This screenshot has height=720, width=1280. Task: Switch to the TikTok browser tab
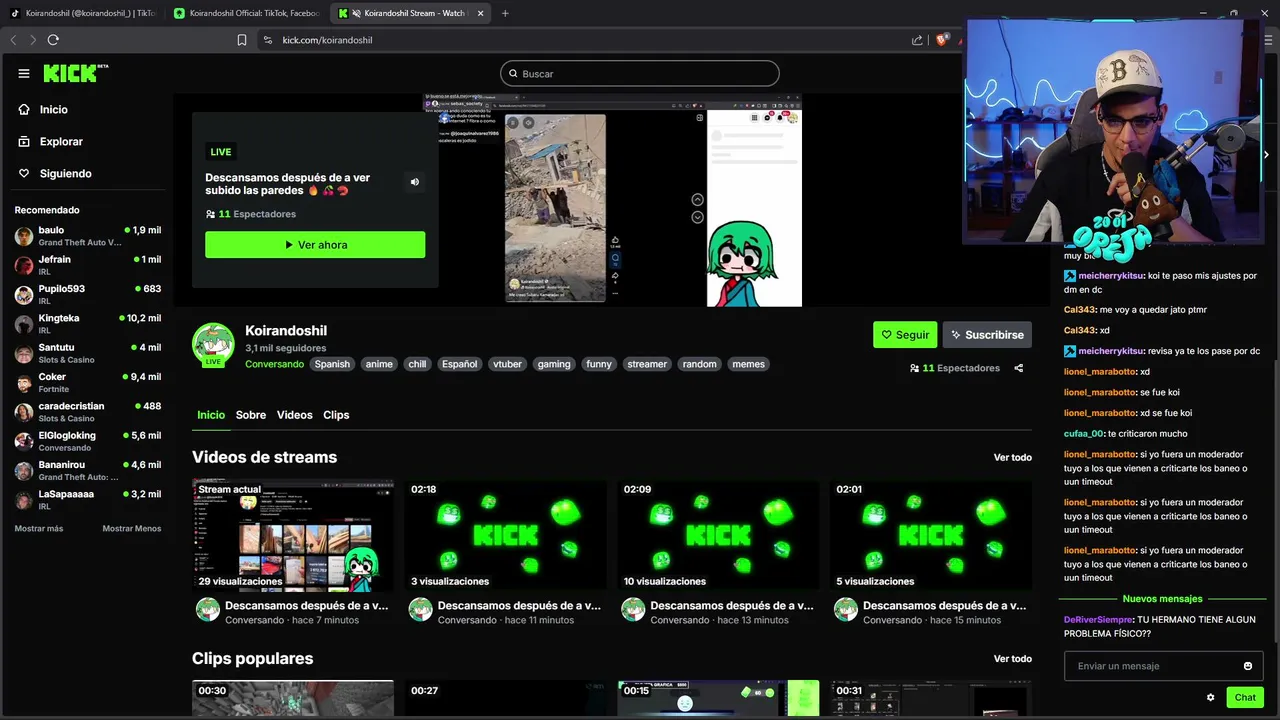[81, 13]
